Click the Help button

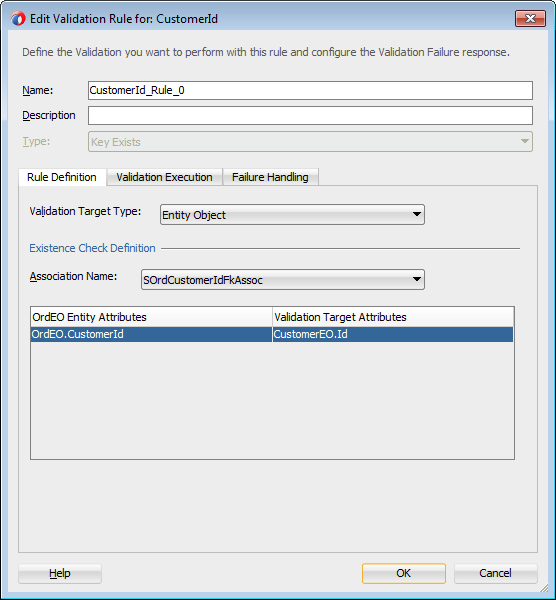(60, 573)
